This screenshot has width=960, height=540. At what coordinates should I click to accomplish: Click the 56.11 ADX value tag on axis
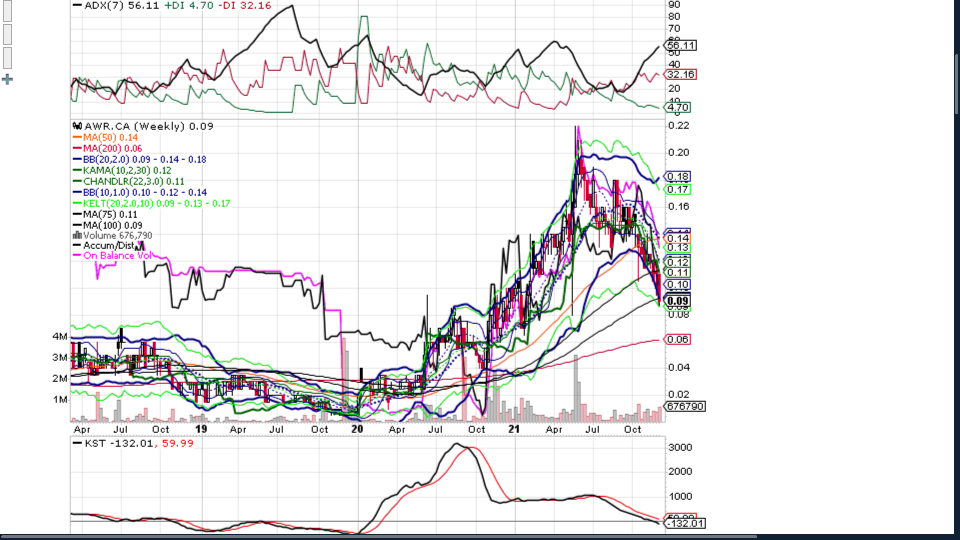point(681,46)
